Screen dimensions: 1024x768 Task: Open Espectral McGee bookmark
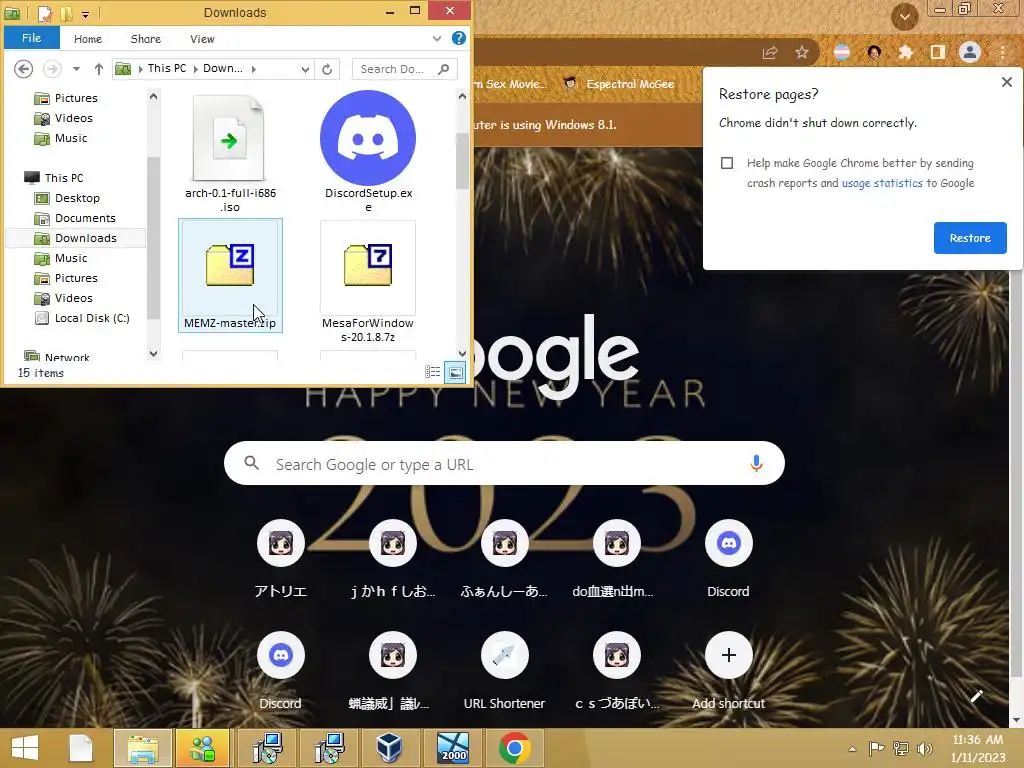(x=619, y=84)
